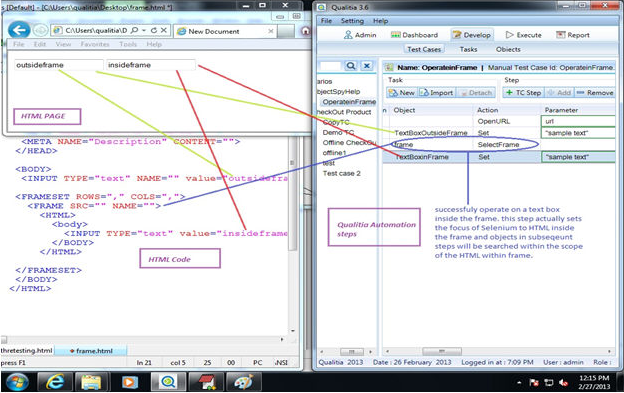Click Import task button
The image size is (624, 393).
click(437, 93)
